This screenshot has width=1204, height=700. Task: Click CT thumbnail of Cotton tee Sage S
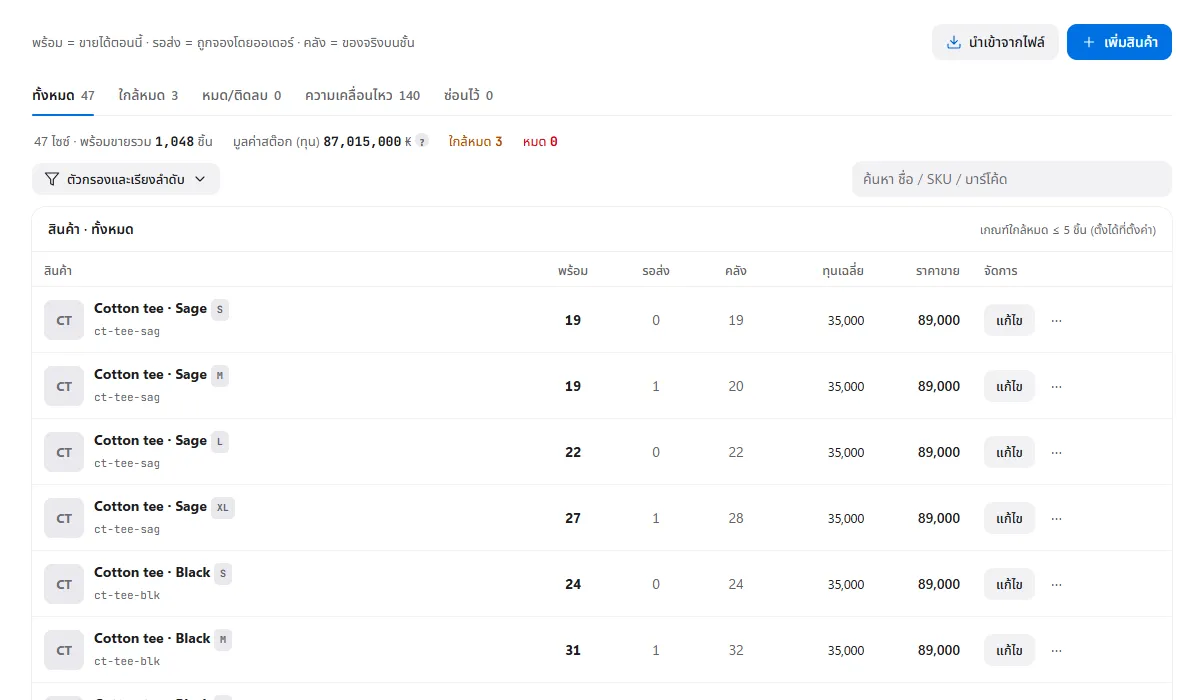tap(64, 320)
